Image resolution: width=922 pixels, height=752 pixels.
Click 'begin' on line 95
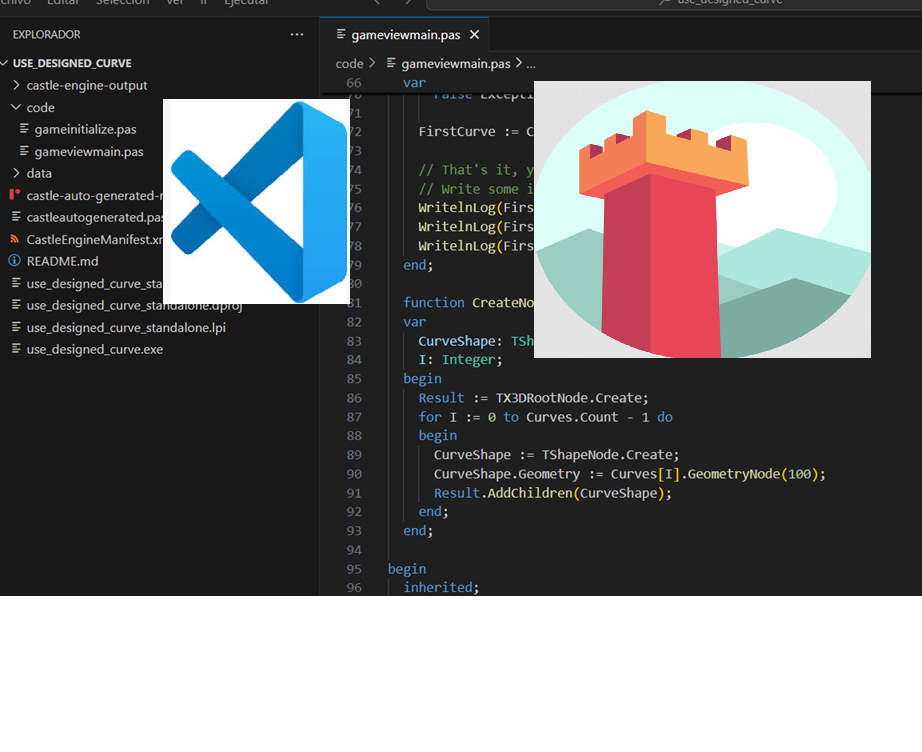[x=407, y=569]
